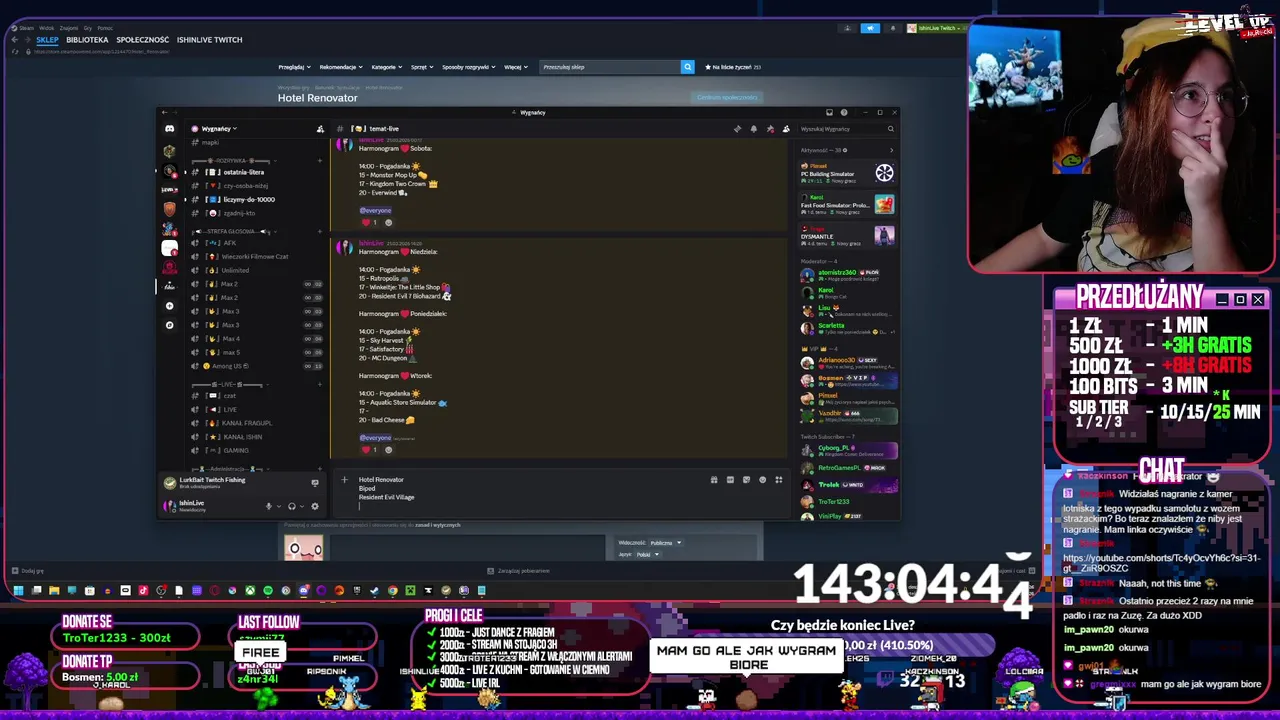Click the blue Steam store search icon

click(687, 67)
